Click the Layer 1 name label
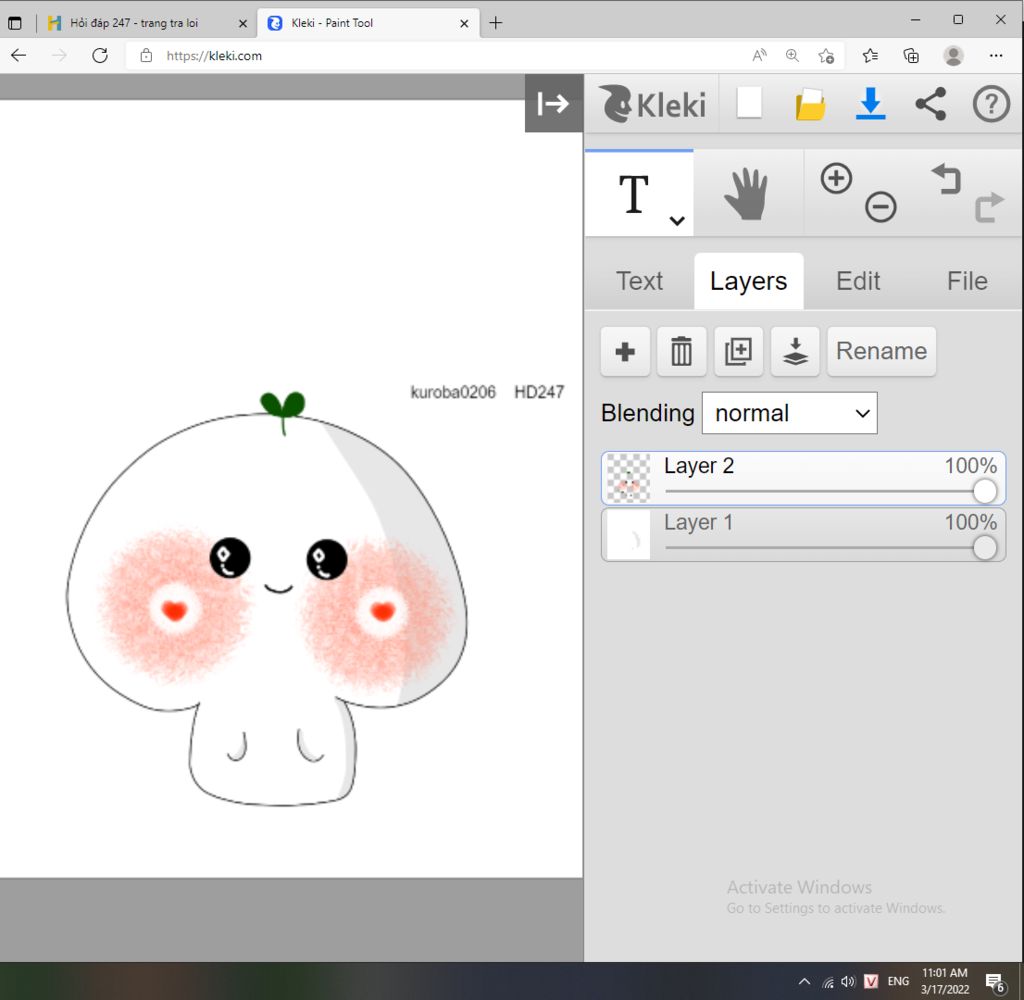This screenshot has width=1024, height=1000. tap(698, 523)
